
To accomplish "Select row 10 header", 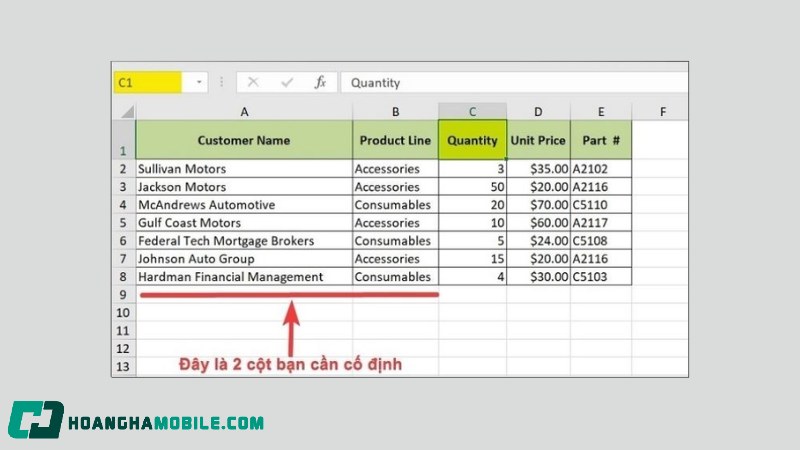I will 123,312.
